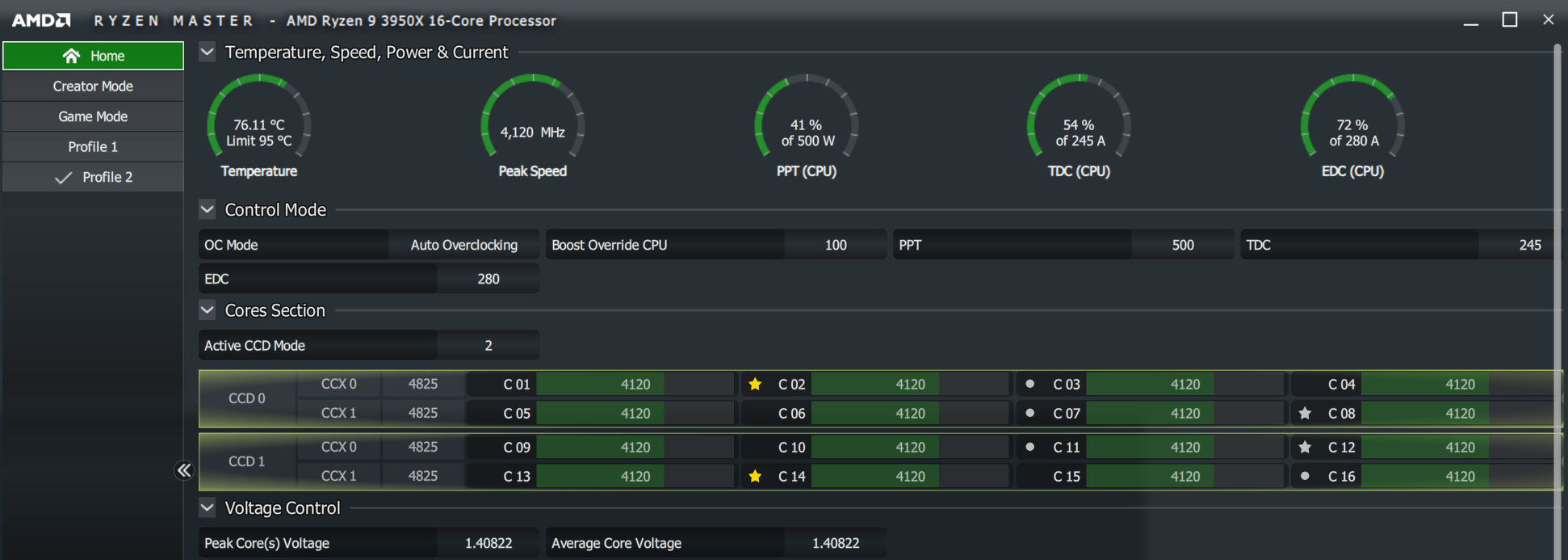The image size is (1568, 560).
Task: Click the house icon on the Home tab
Action: coord(71,56)
